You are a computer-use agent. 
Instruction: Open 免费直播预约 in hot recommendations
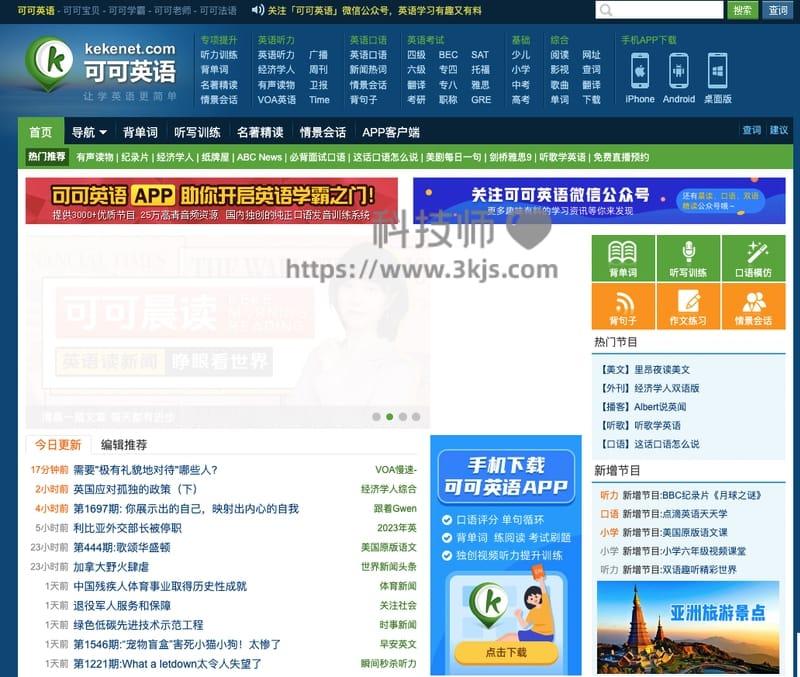pos(621,157)
